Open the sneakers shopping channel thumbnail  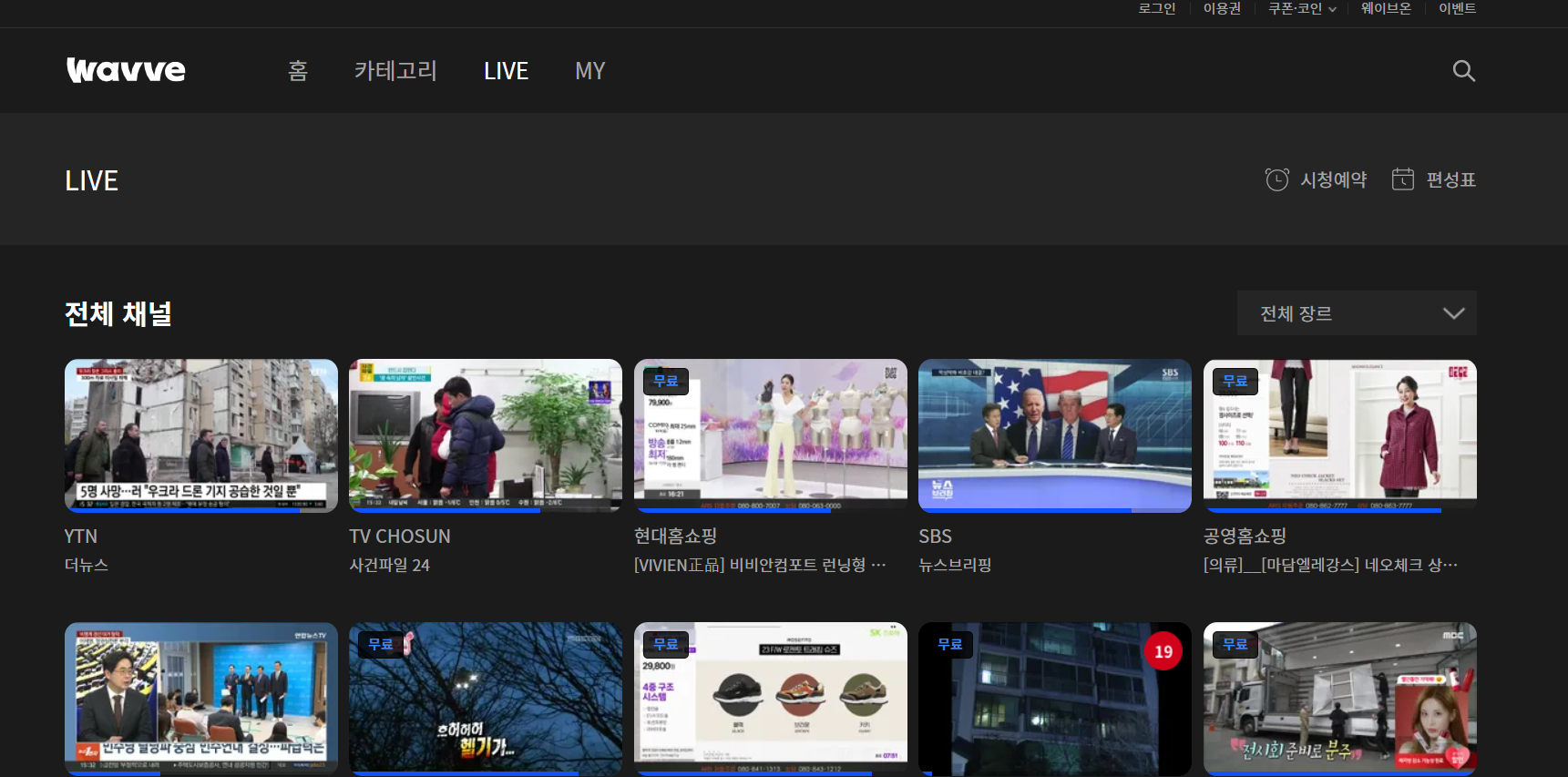(x=771, y=699)
